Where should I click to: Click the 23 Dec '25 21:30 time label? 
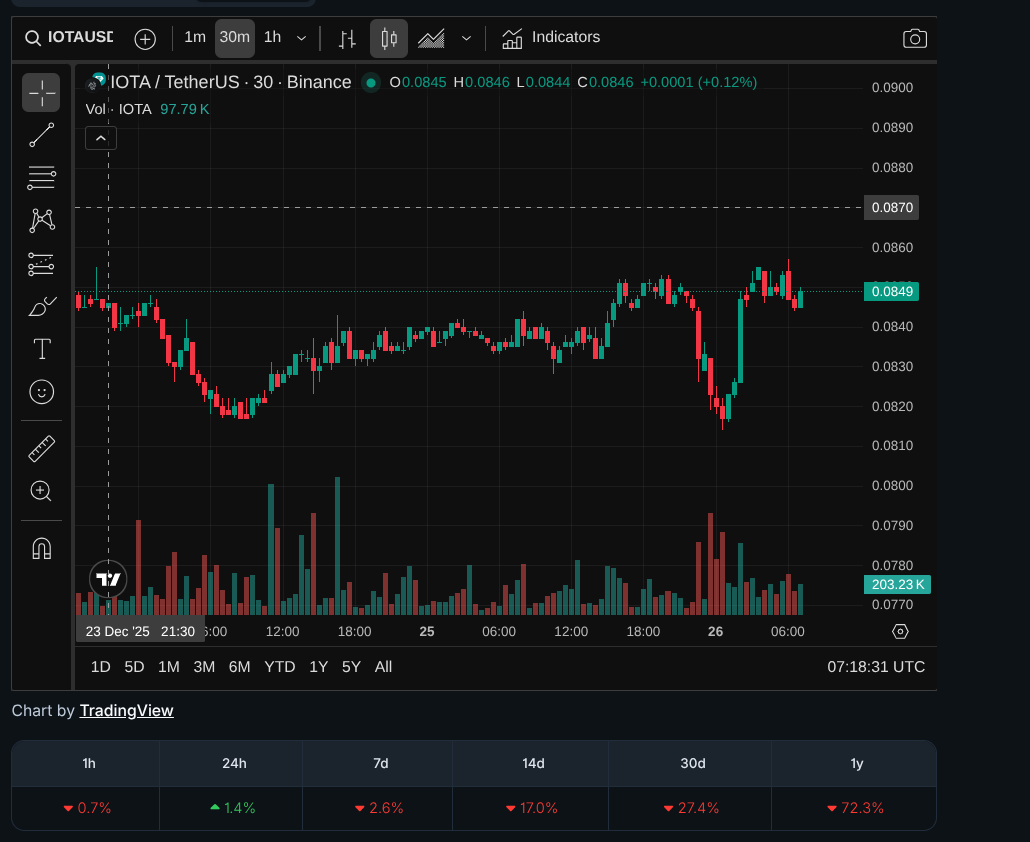point(140,632)
